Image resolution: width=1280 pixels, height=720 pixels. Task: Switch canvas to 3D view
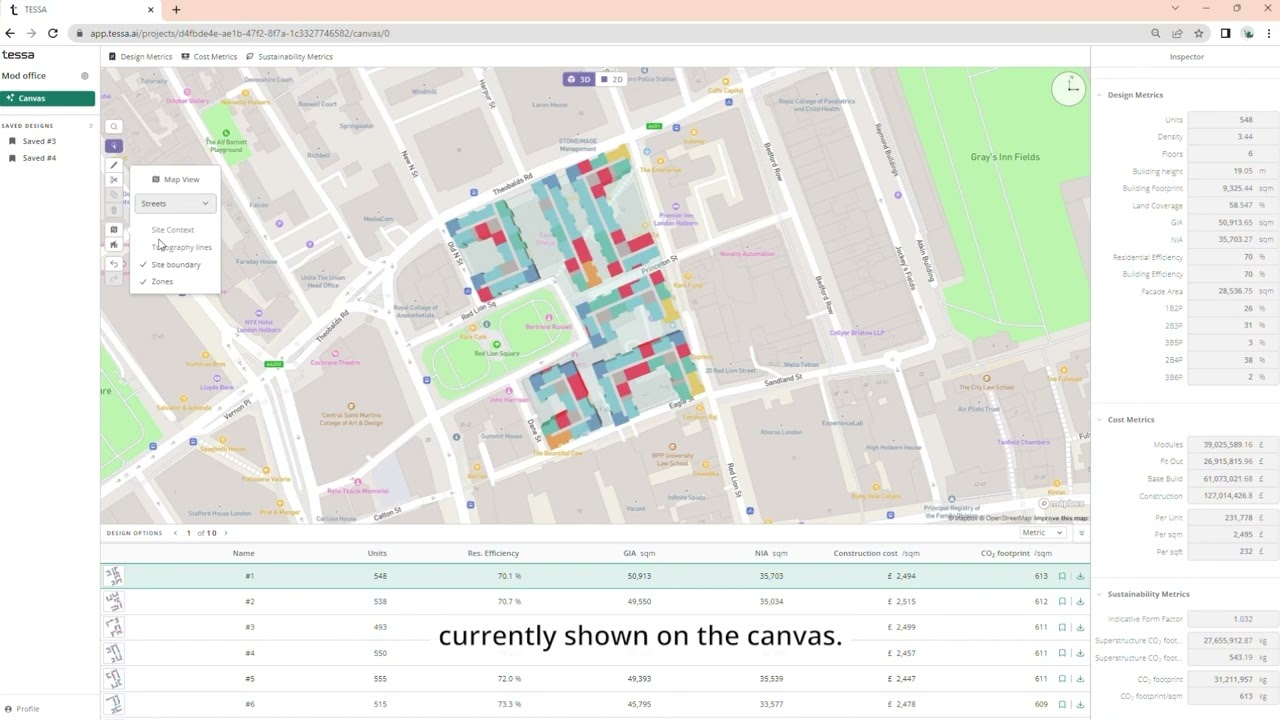click(x=579, y=79)
